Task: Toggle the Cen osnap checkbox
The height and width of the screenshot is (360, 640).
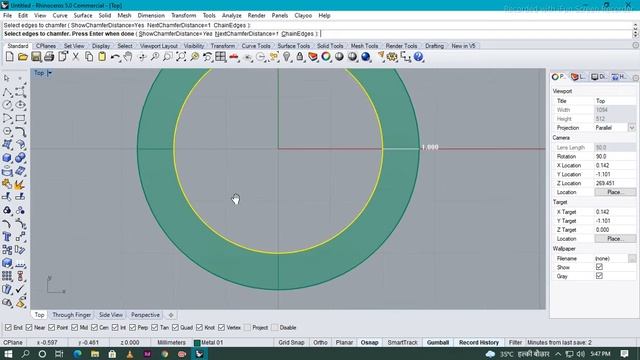Action: pos(94,327)
